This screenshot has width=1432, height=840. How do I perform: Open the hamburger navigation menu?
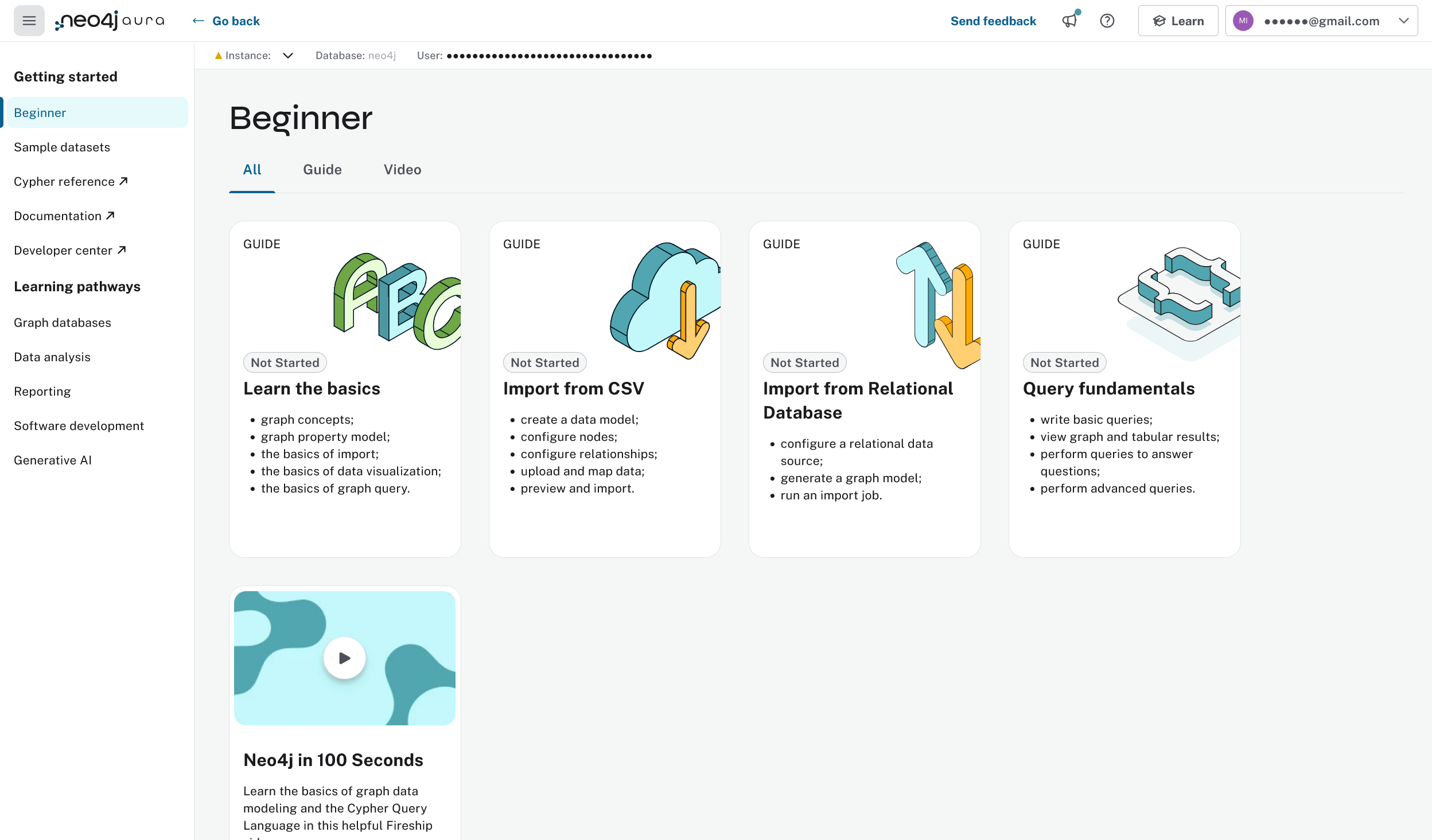click(x=29, y=21)
